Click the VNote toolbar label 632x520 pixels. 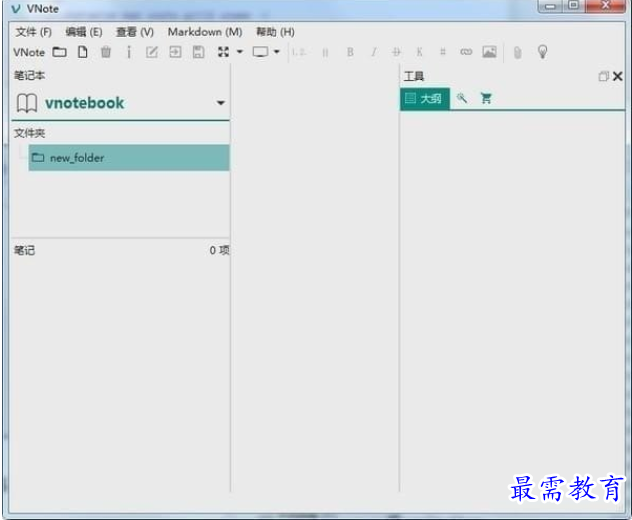[29, 52]
